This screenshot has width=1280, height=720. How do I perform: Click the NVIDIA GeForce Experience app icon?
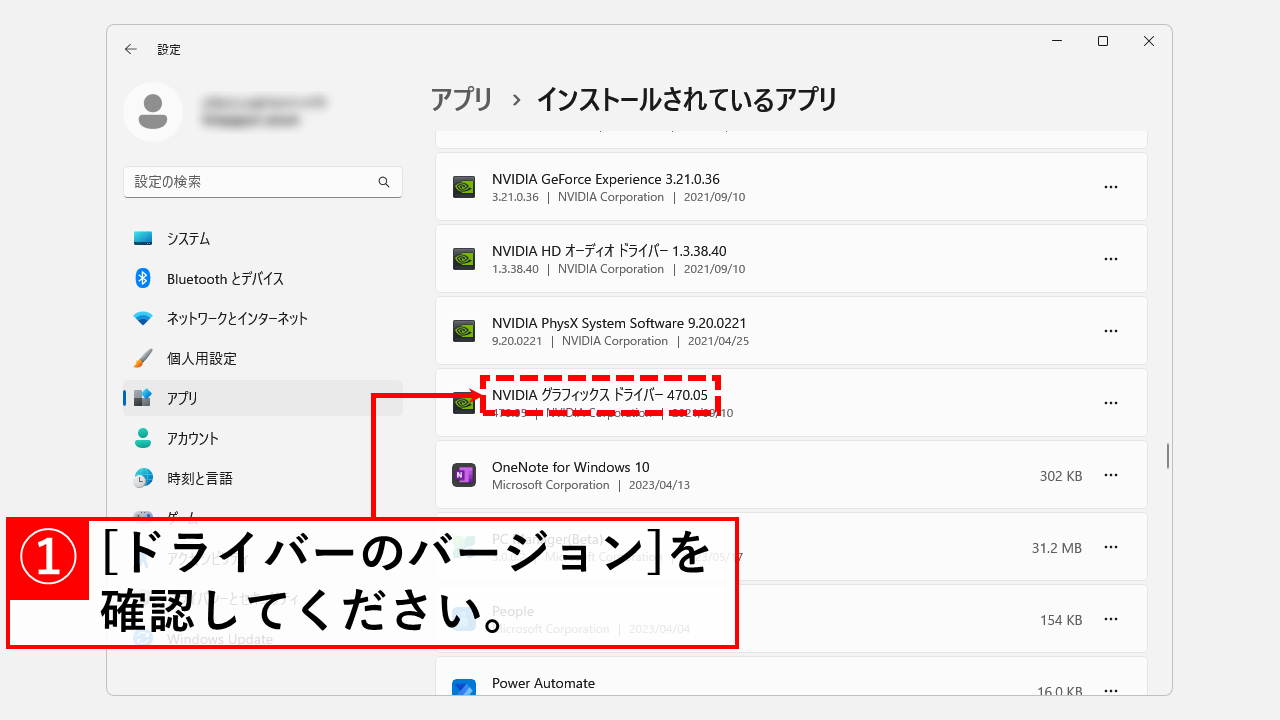click(x=463, y=187)
